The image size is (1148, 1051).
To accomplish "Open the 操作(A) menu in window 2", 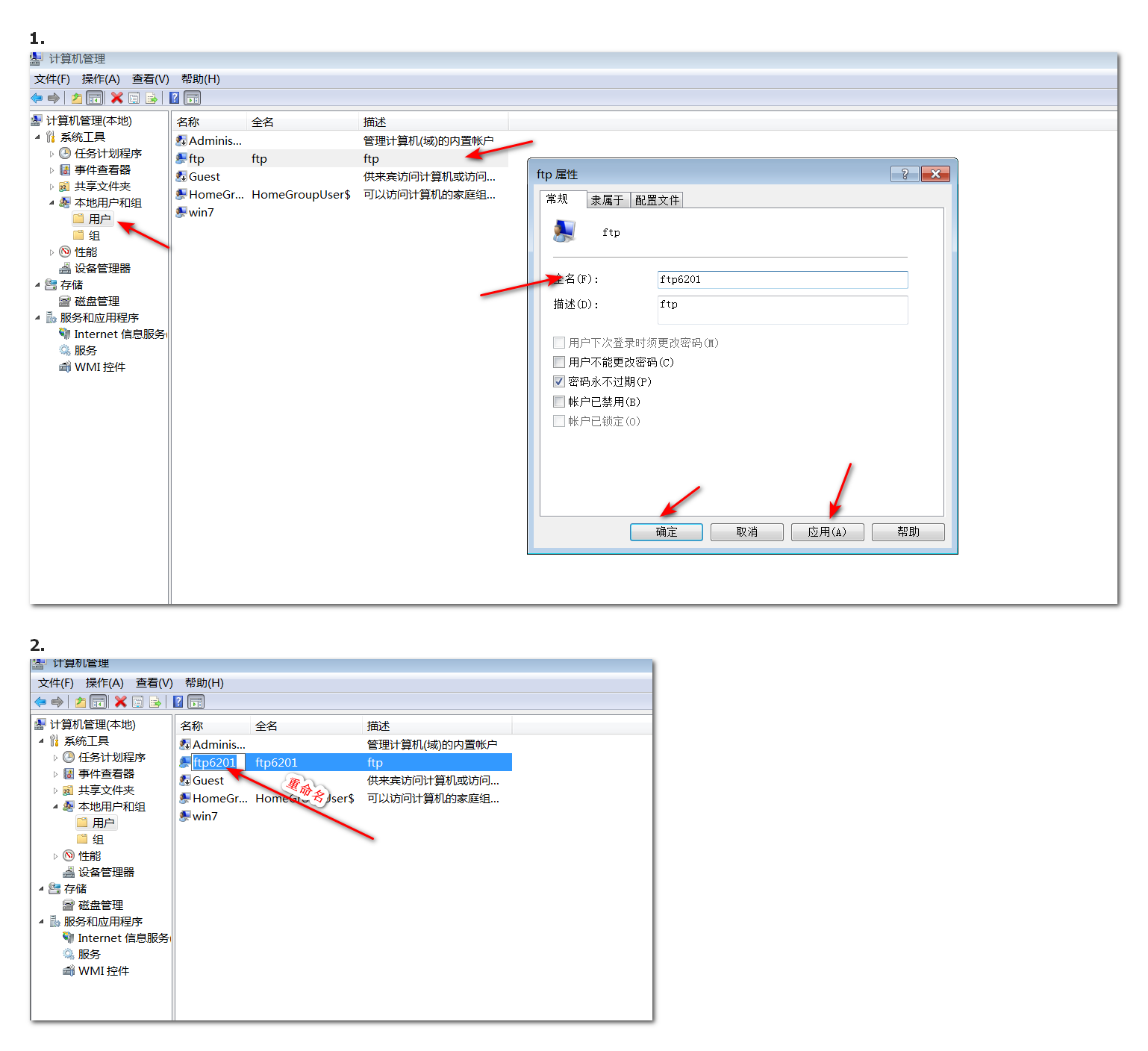I will pos(104,682).
